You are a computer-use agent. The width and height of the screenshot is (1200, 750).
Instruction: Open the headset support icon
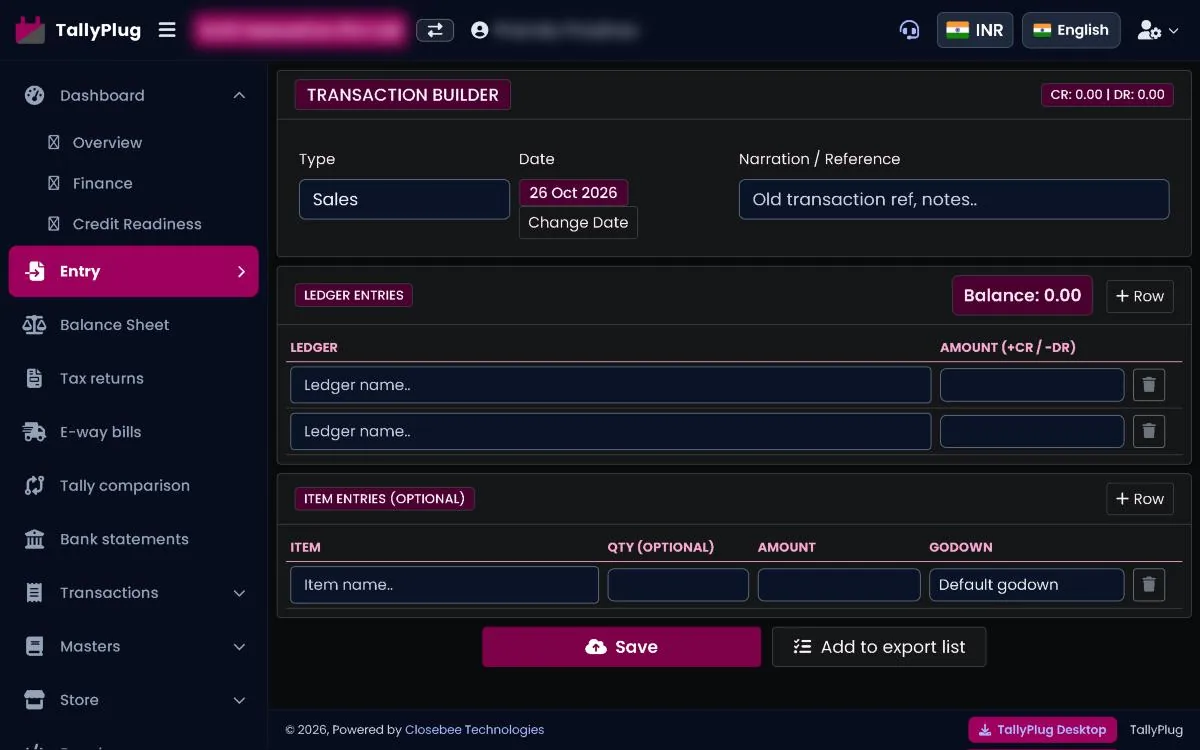pos(909,30)
